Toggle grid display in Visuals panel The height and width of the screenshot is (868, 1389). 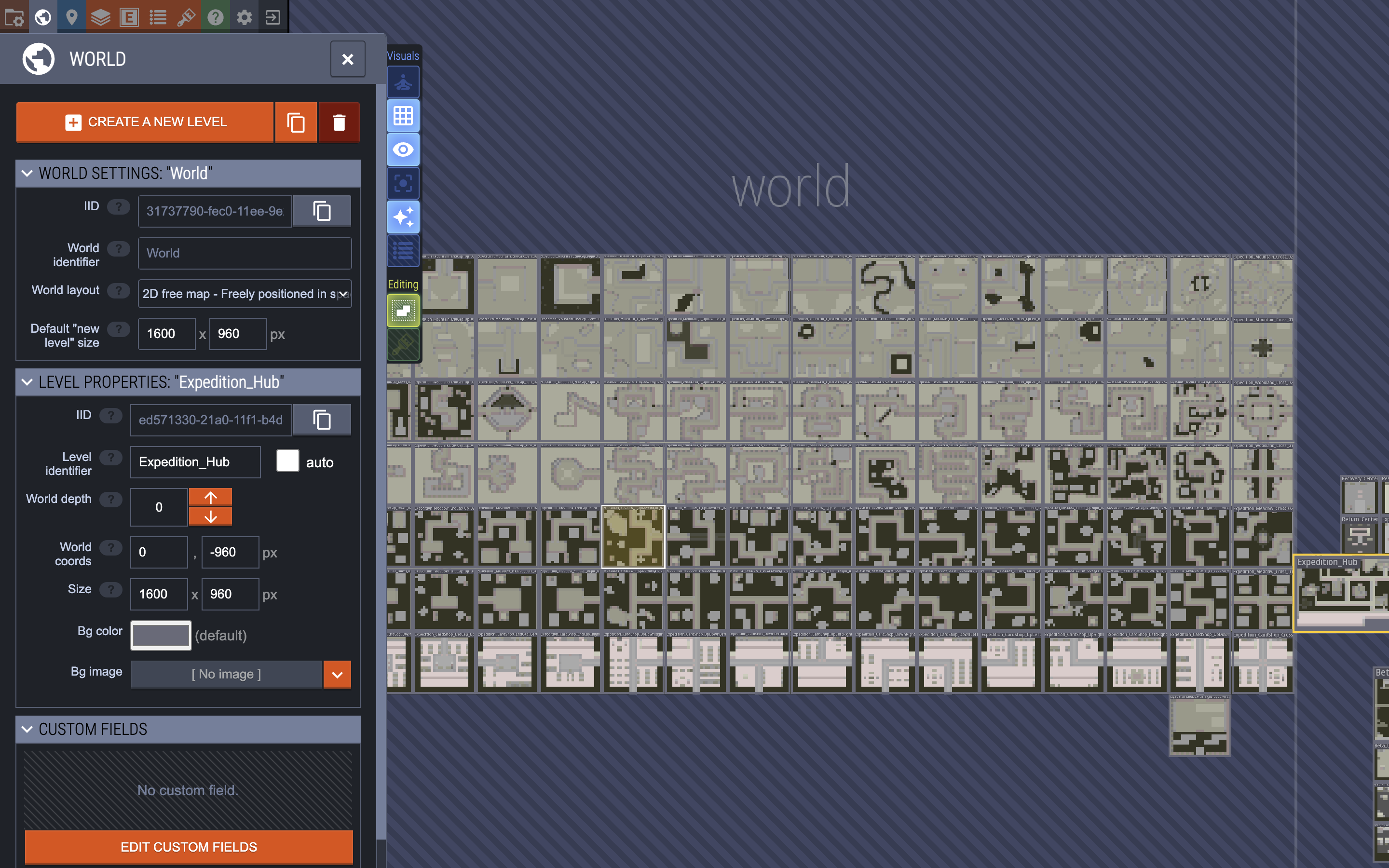[x=403, y=116]
